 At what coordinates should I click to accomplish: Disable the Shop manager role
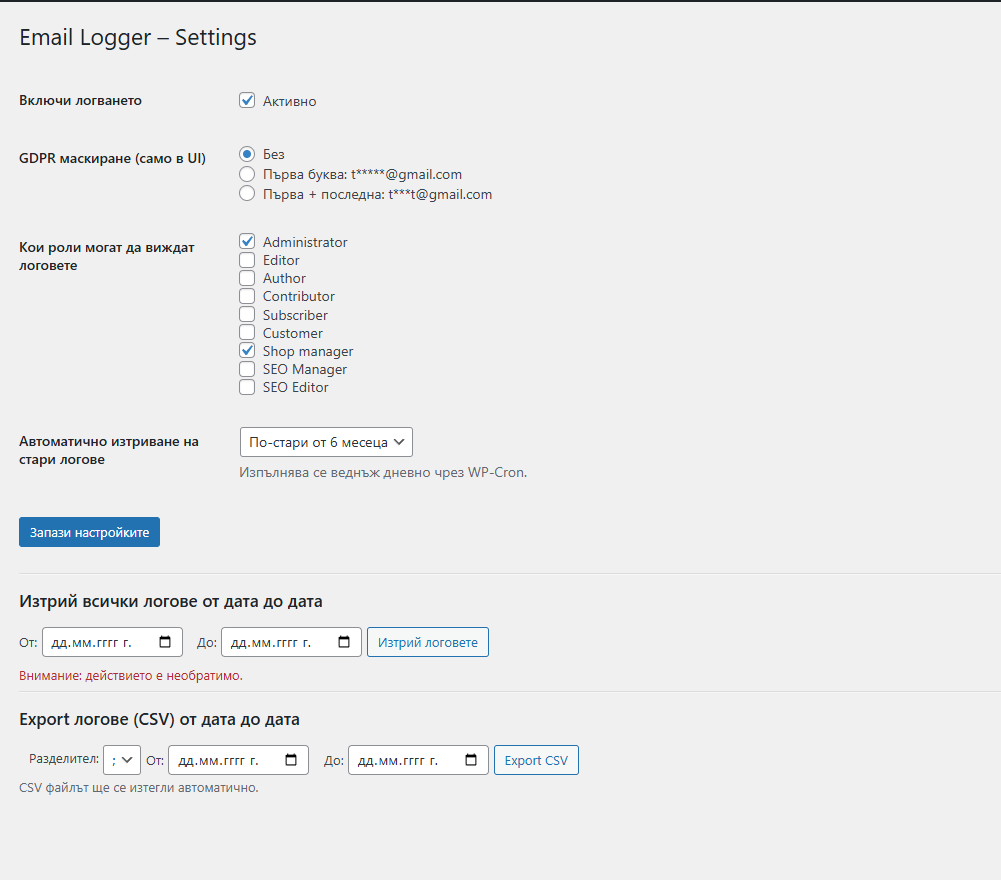pos(246,351)
